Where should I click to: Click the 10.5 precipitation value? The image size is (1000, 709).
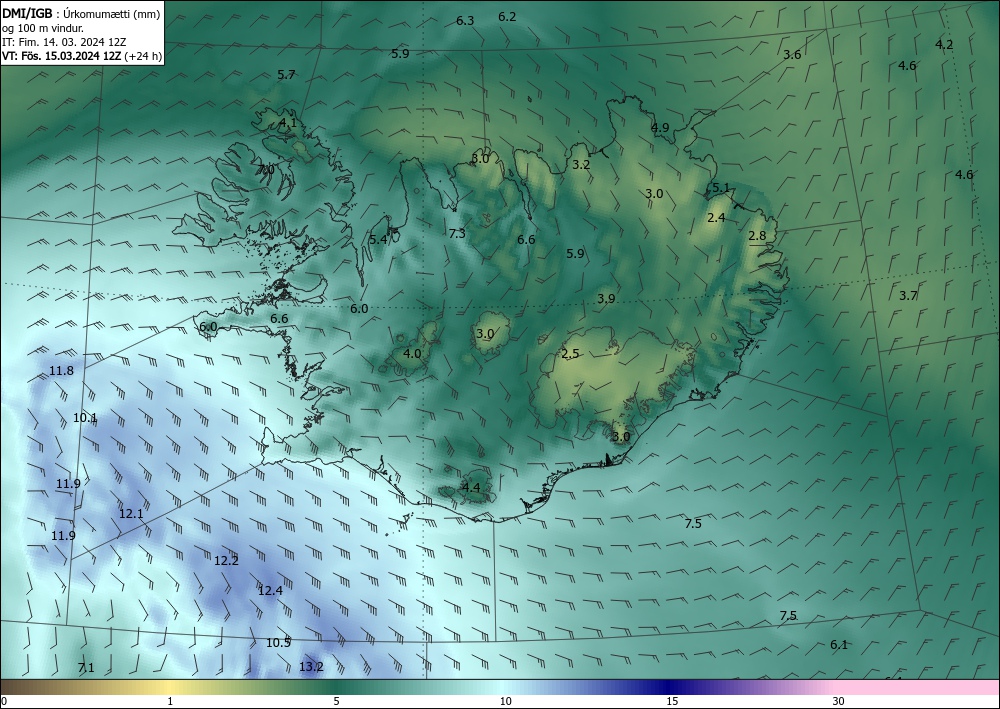[x=279, y=642]
